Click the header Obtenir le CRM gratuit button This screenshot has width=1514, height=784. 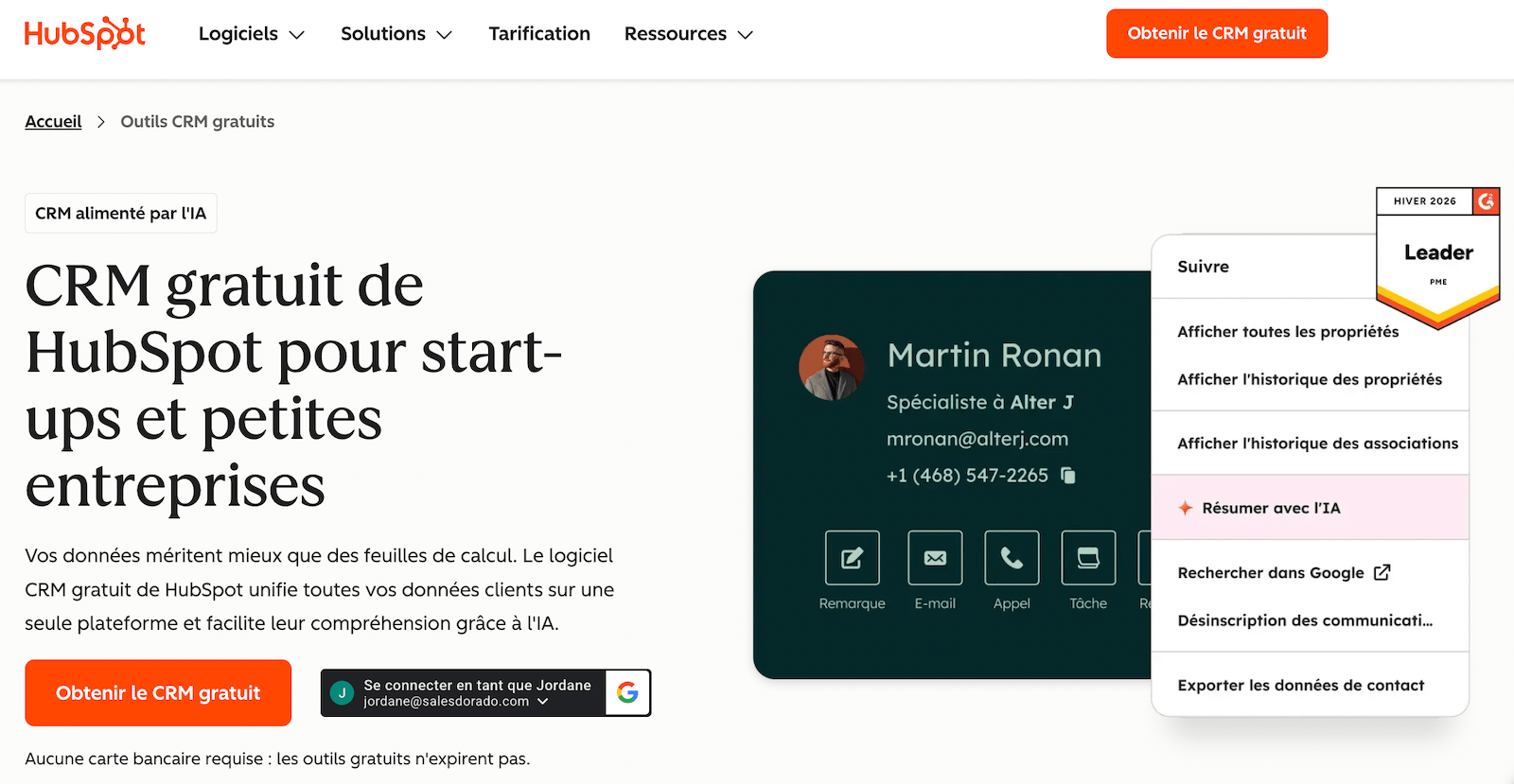pos(1217,34)
